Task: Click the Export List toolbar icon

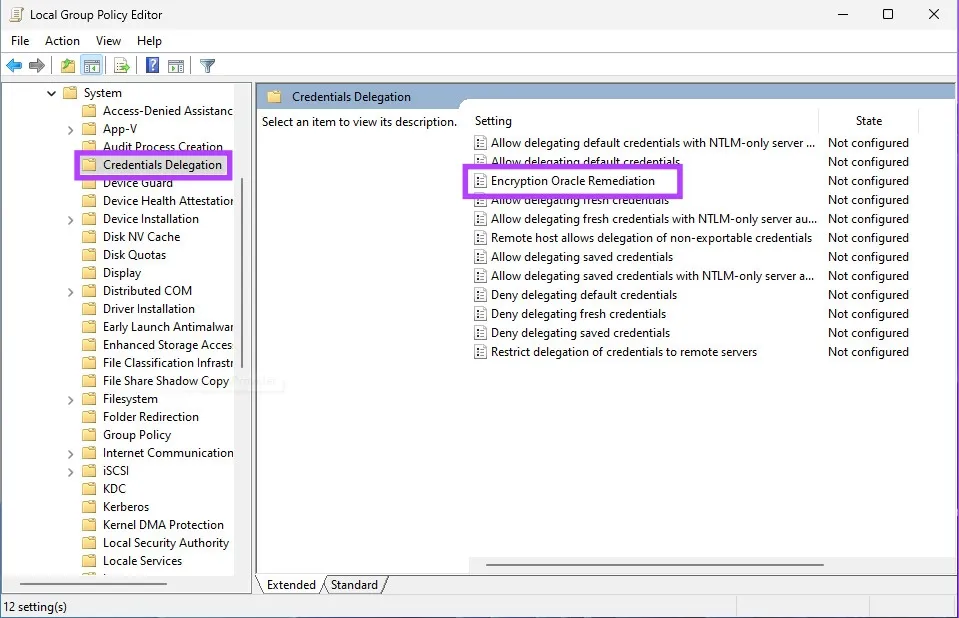Action: pos(121,65)
